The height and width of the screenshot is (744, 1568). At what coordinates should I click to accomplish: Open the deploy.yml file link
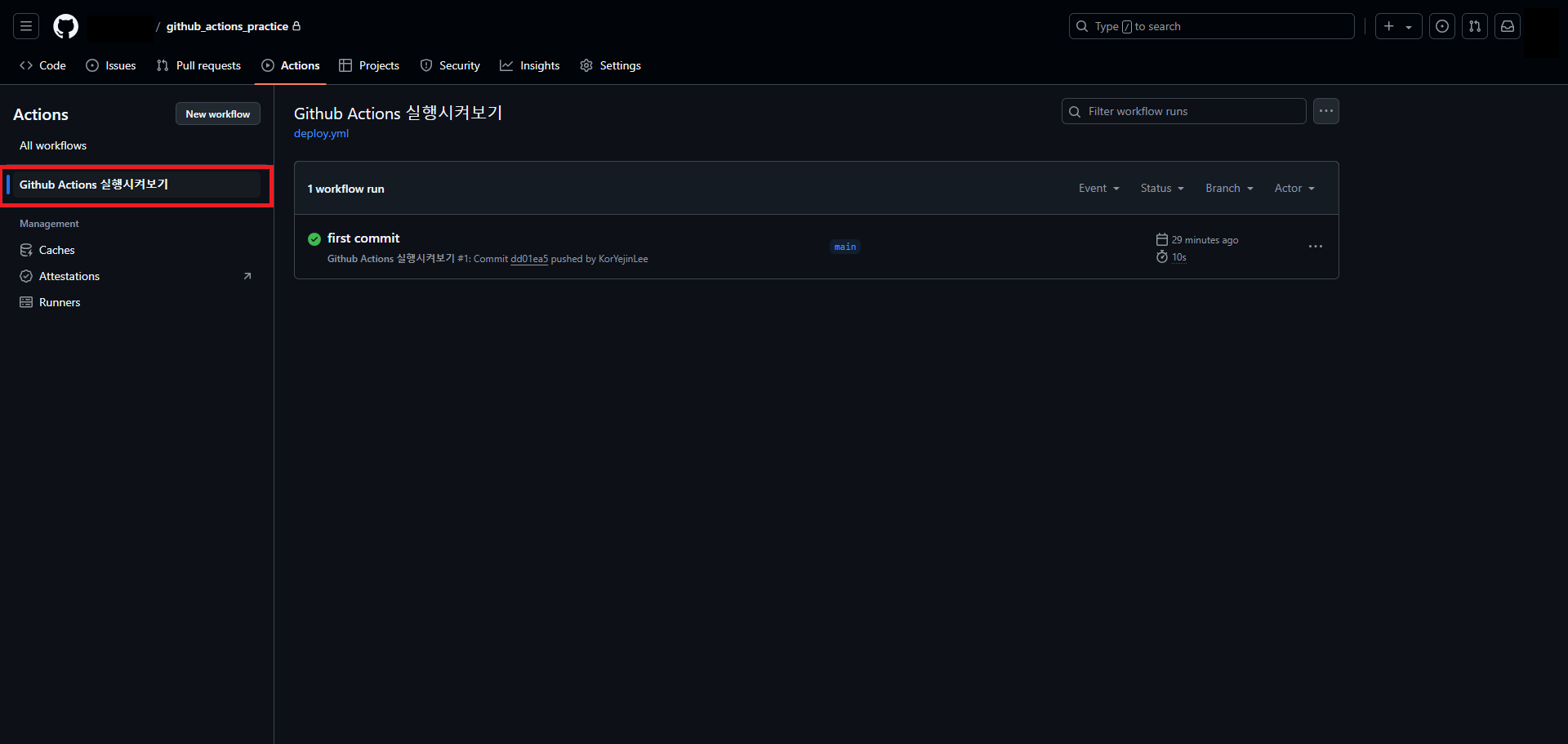pyautogui.click(x=321, y=133)
